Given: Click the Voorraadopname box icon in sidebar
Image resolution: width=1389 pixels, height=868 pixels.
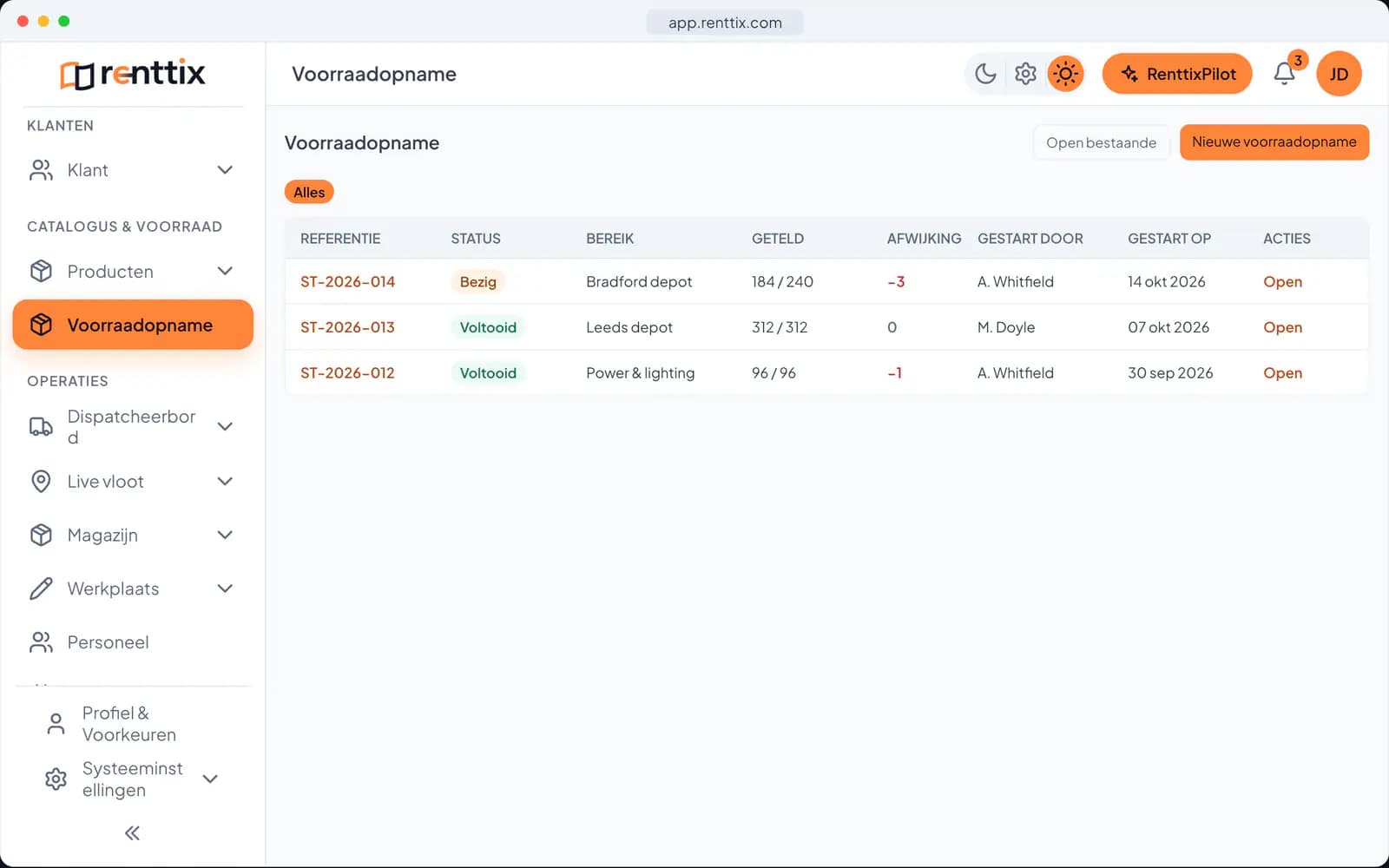Looking at the screenshot, I should 41,325.
